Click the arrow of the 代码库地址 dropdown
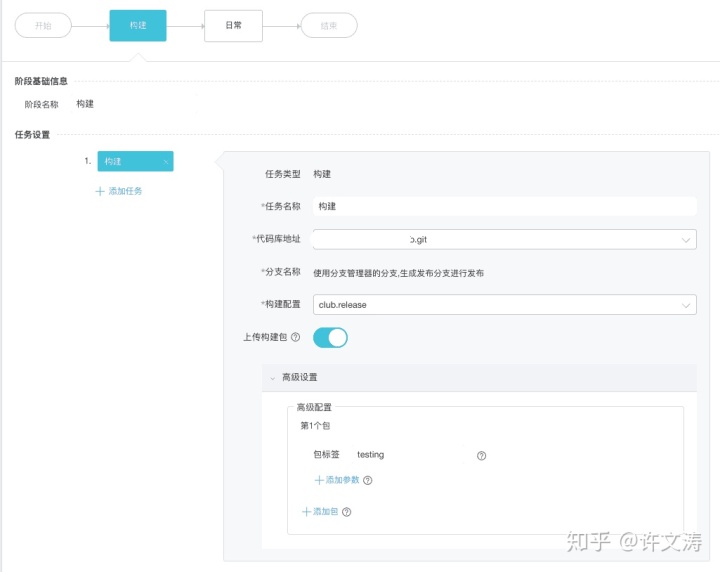This screenshot has width=720, height=572. click(x=686, y=240)
